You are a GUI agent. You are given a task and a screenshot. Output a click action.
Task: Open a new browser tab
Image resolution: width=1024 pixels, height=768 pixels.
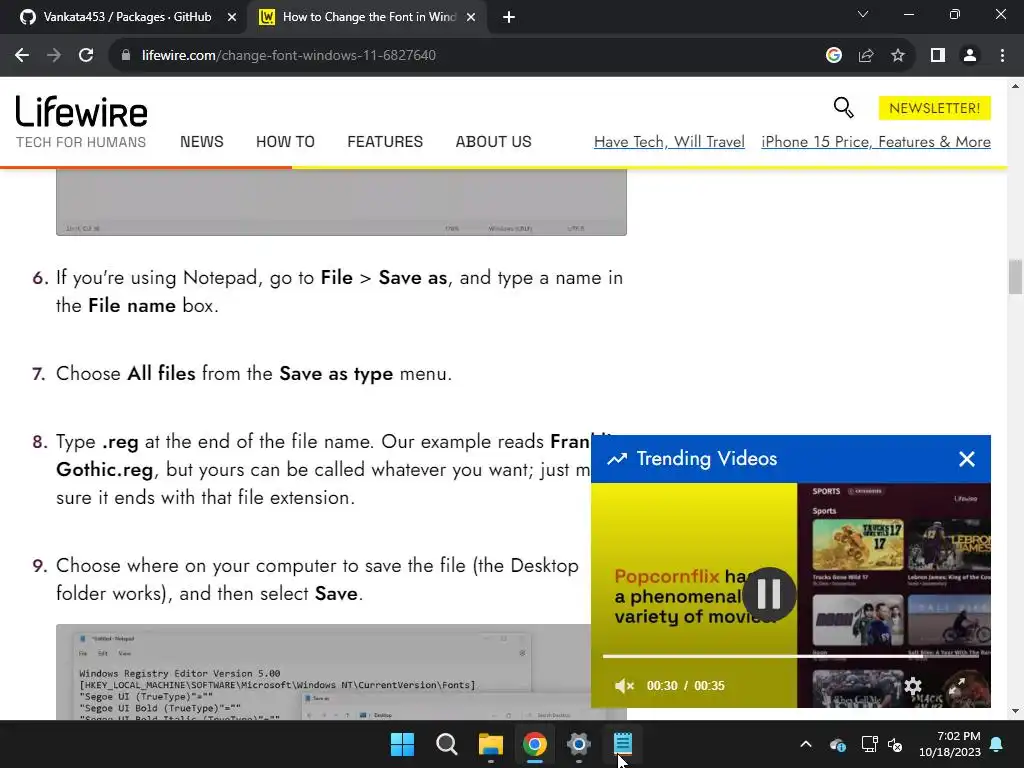[509, 17]
